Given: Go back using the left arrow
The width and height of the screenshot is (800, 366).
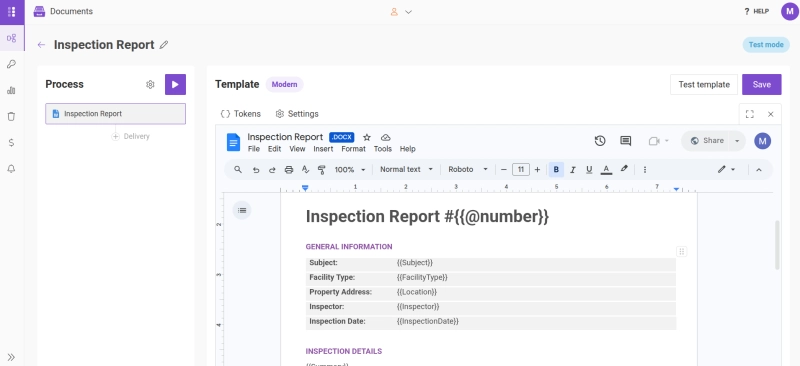Looking at the screenshot, I should (x=41, y=45).
